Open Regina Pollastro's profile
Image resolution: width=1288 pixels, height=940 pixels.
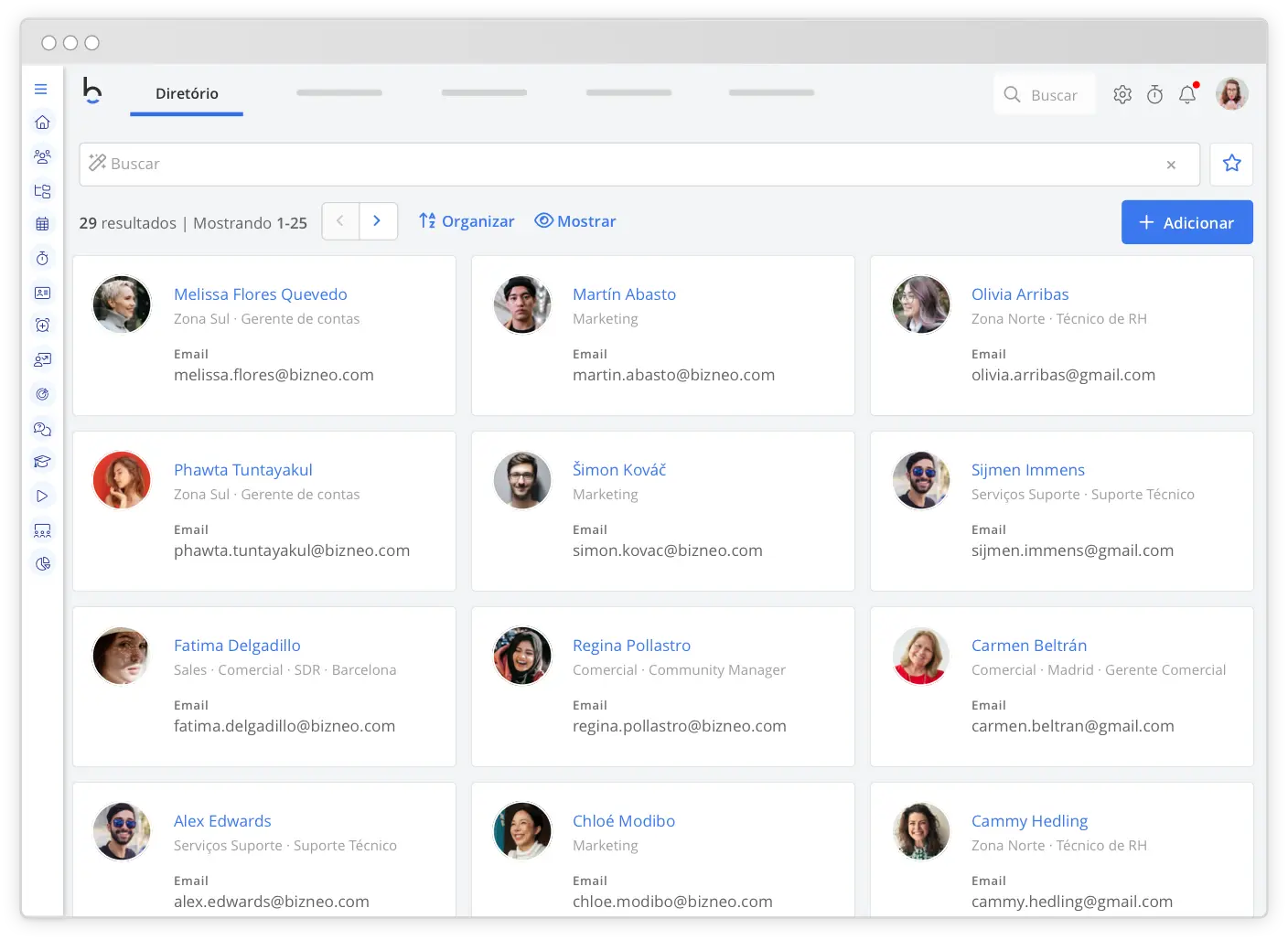coord(631,646)
